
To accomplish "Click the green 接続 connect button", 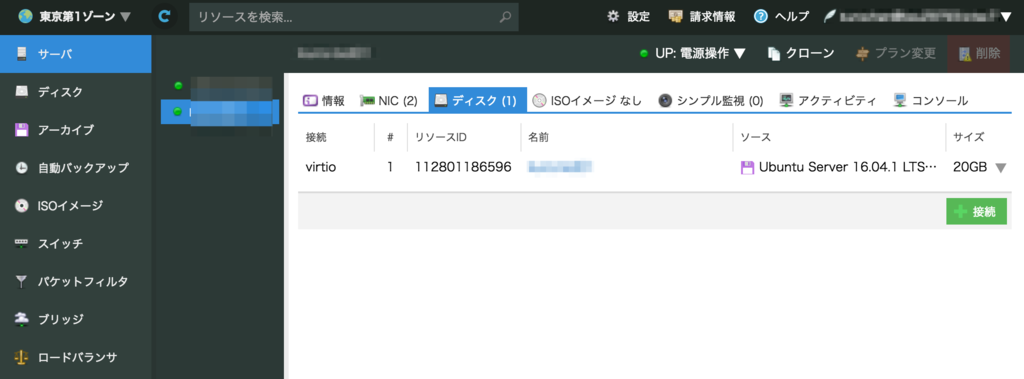I will tap(976, 212).
